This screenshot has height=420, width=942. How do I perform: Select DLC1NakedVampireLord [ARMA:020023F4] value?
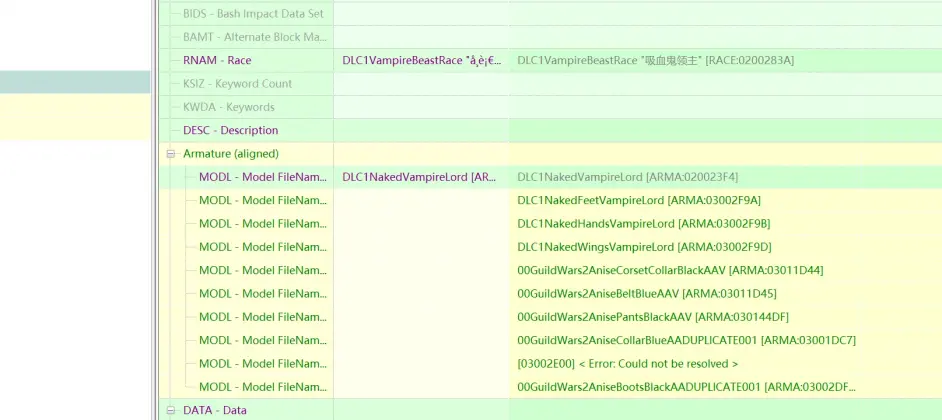coord(627,177)
